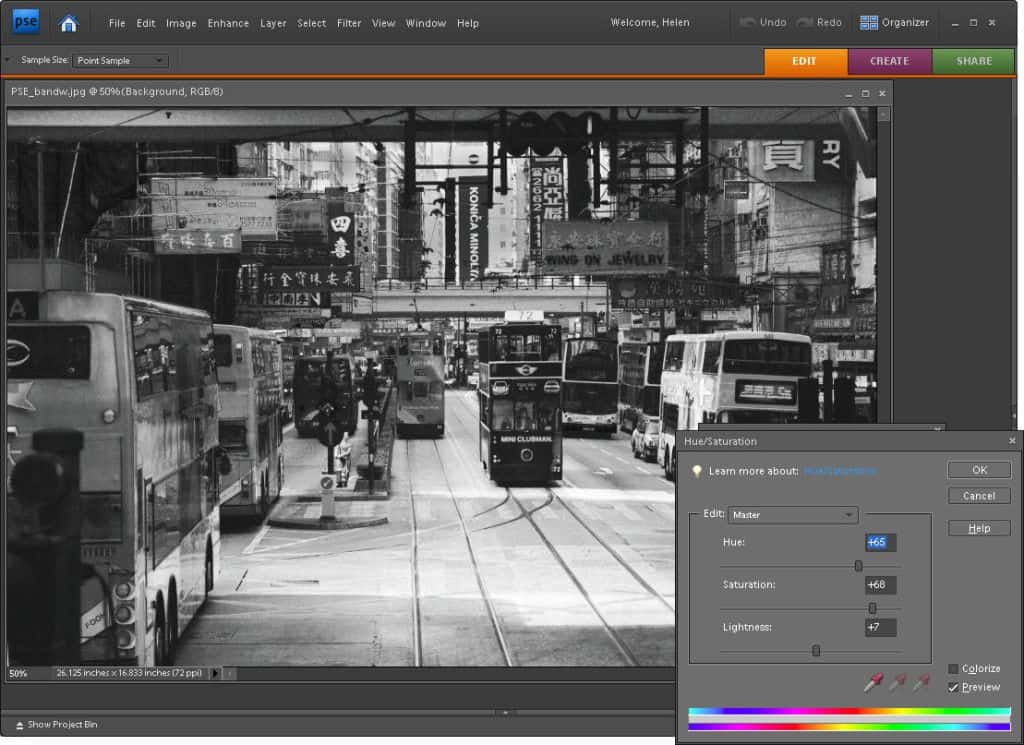Toggle Show Project Bin
Viewport: 1024px width, 745px height.
click(56, 724)
